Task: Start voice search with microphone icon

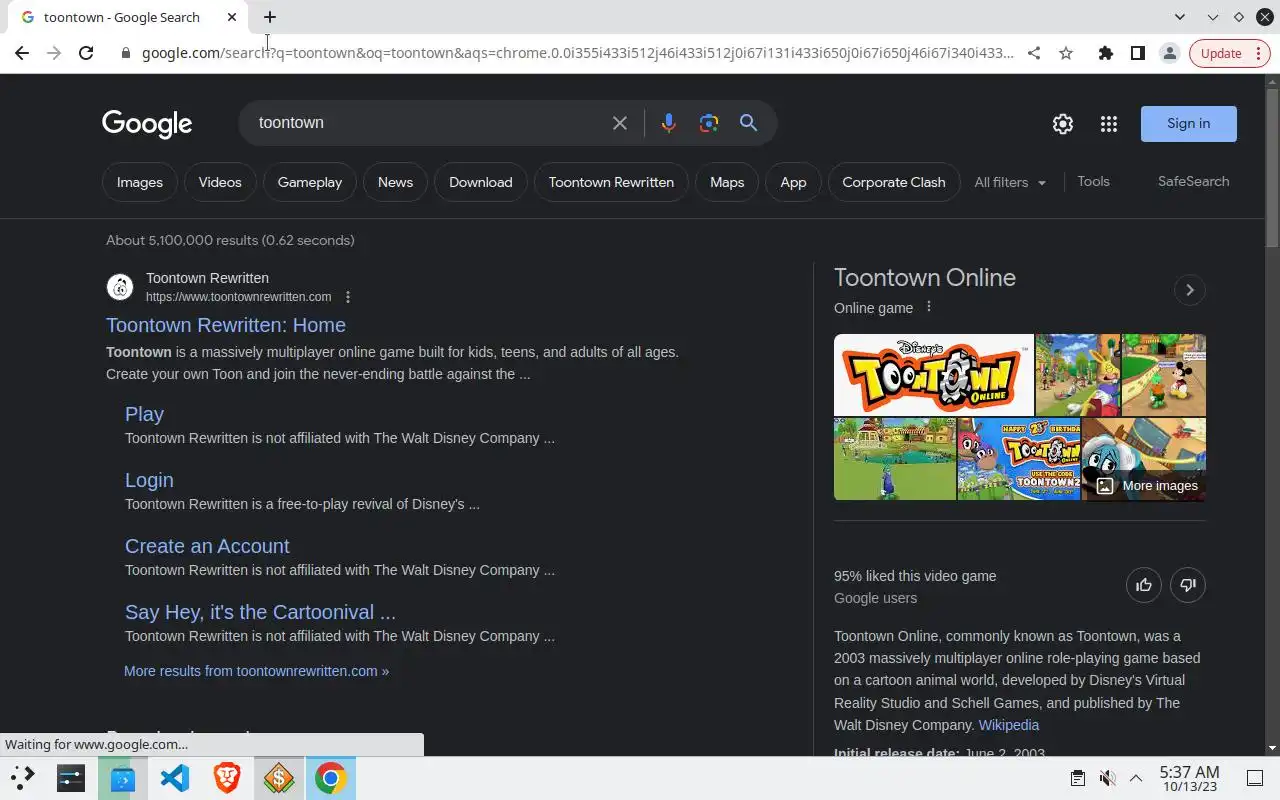Action: [668, 123]
